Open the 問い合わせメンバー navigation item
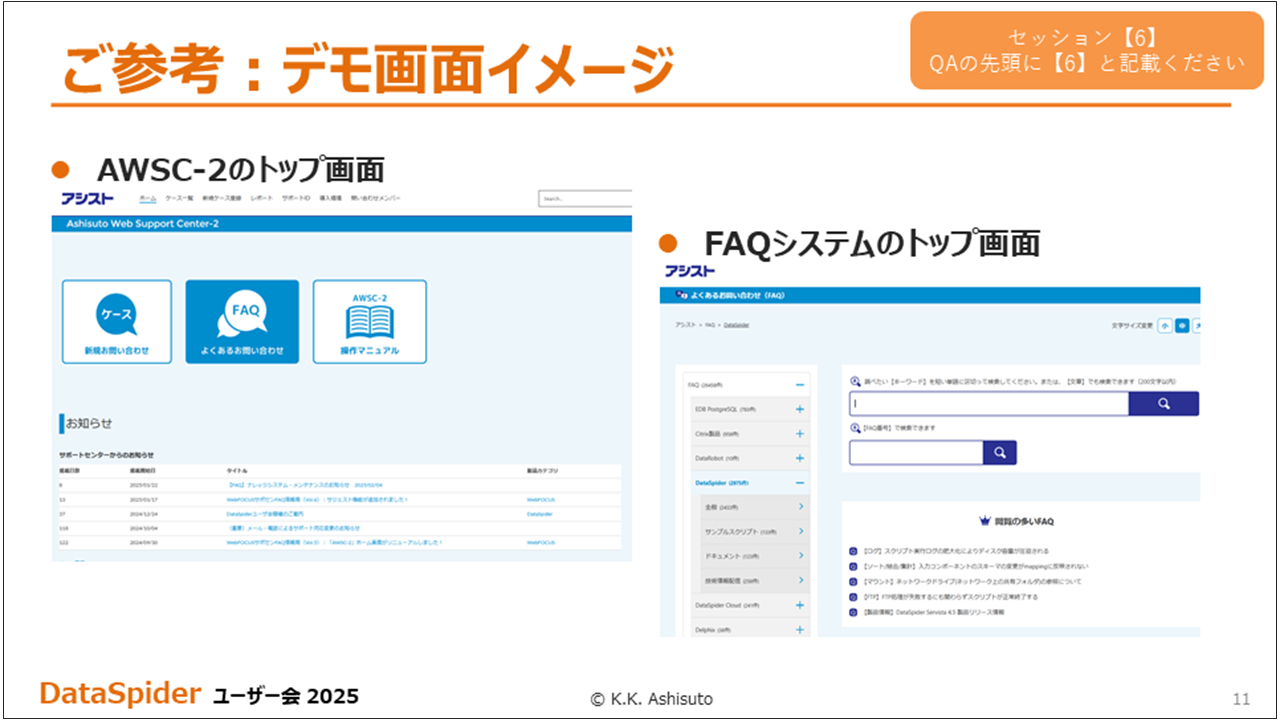This screenshot has width=1280, height=720. tap(375, 199)
